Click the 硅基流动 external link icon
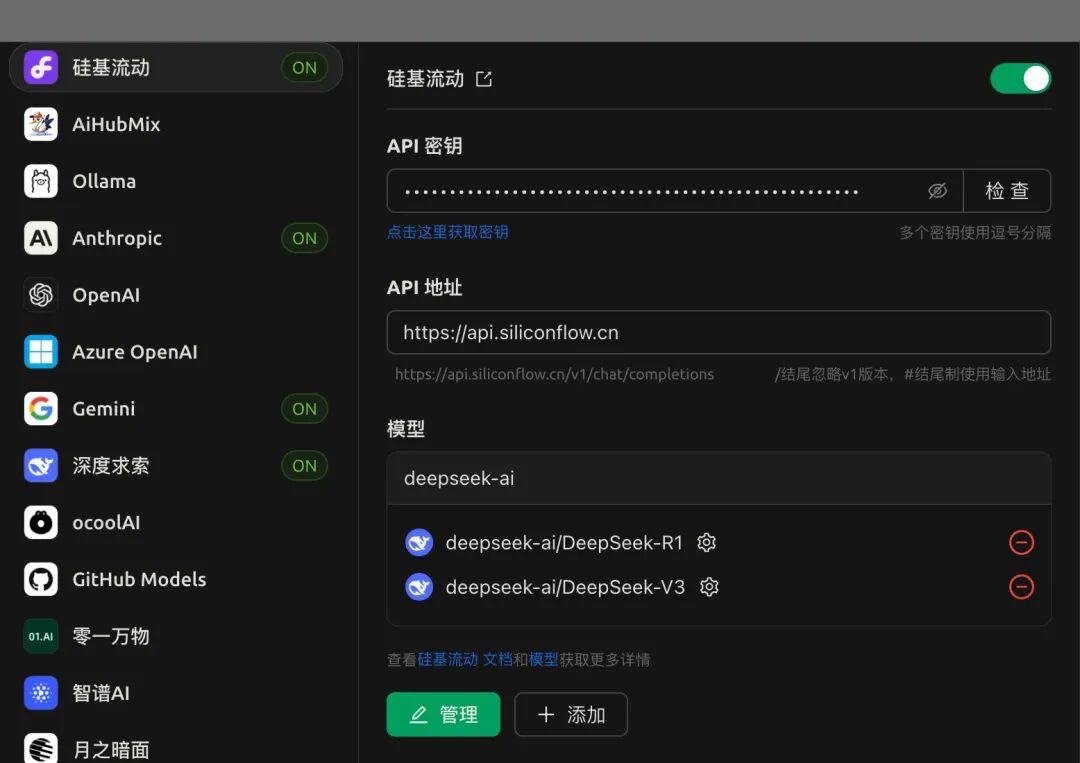 [484, 78]
